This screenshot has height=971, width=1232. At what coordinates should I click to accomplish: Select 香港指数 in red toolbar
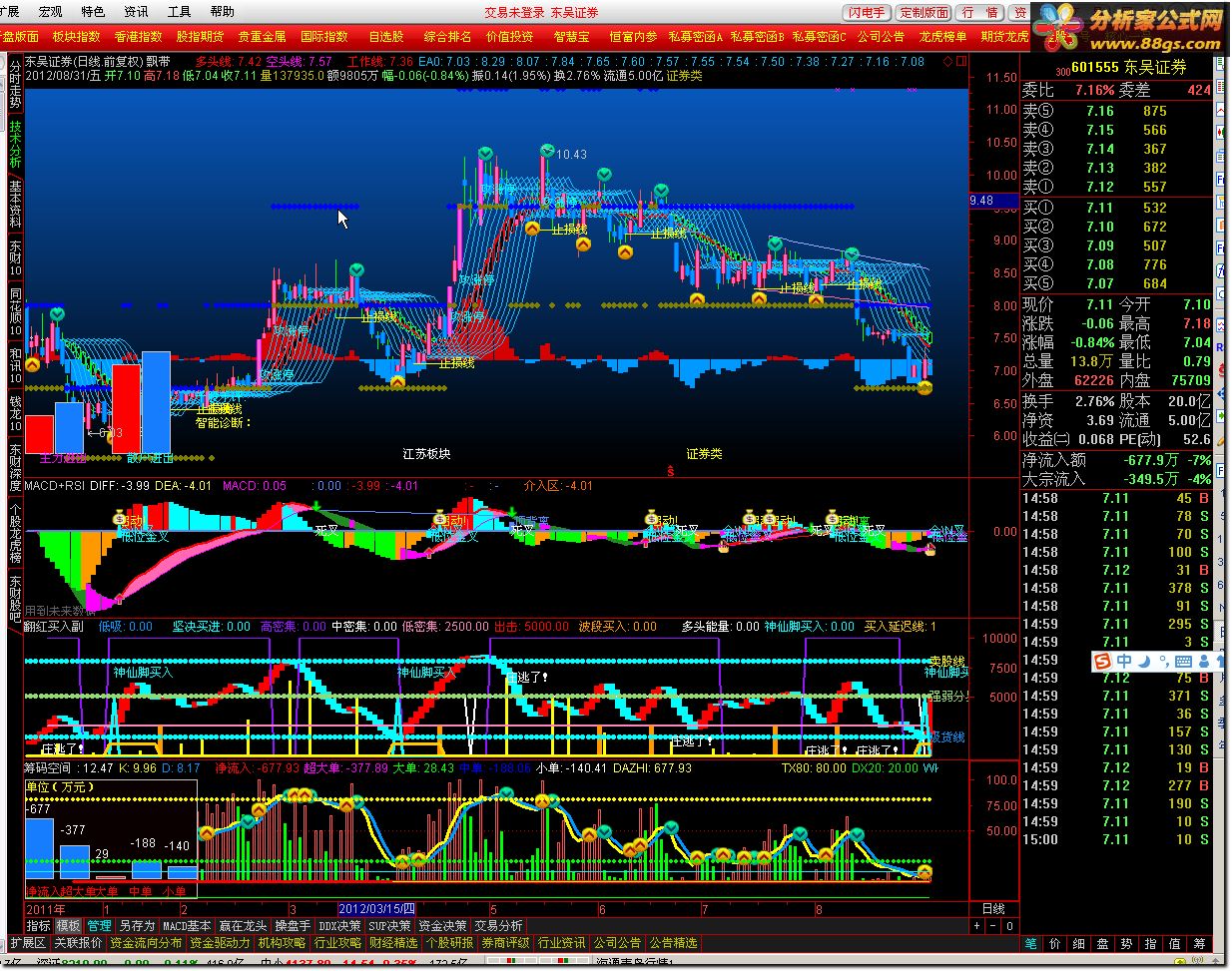139,36
